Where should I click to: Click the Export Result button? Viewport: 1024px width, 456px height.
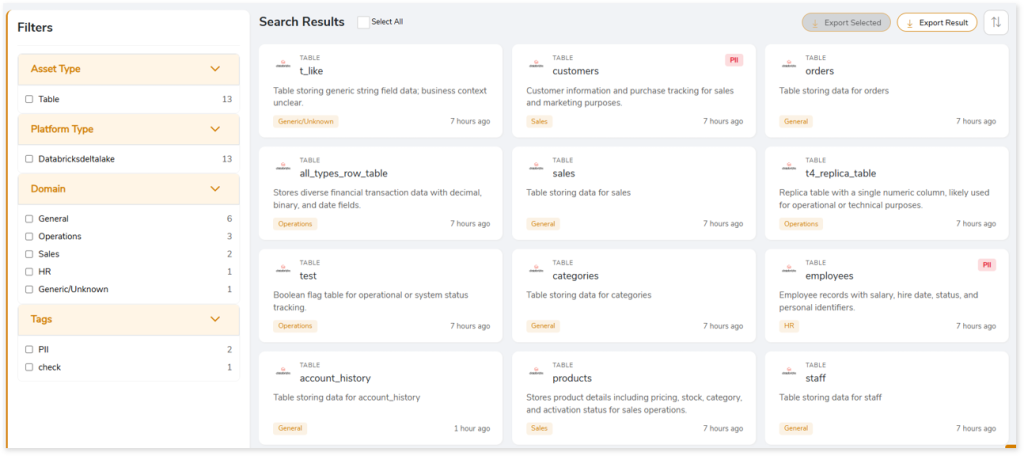click(x=936, y=22)
